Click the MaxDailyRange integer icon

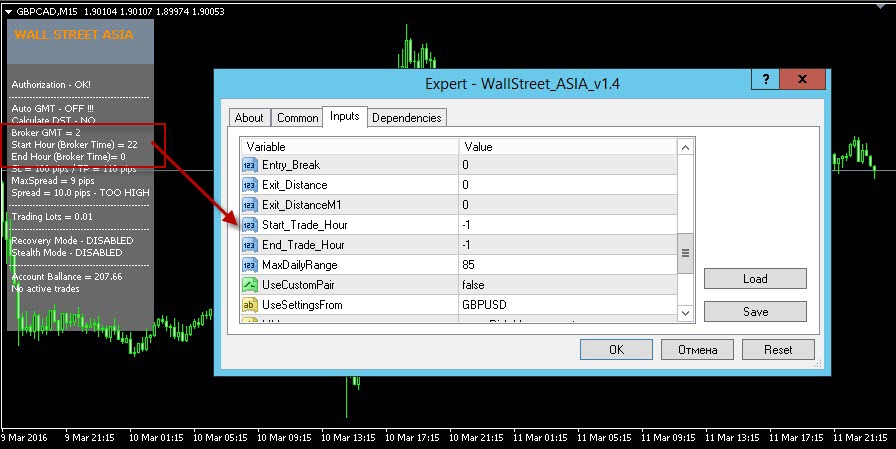click(250, 265)
